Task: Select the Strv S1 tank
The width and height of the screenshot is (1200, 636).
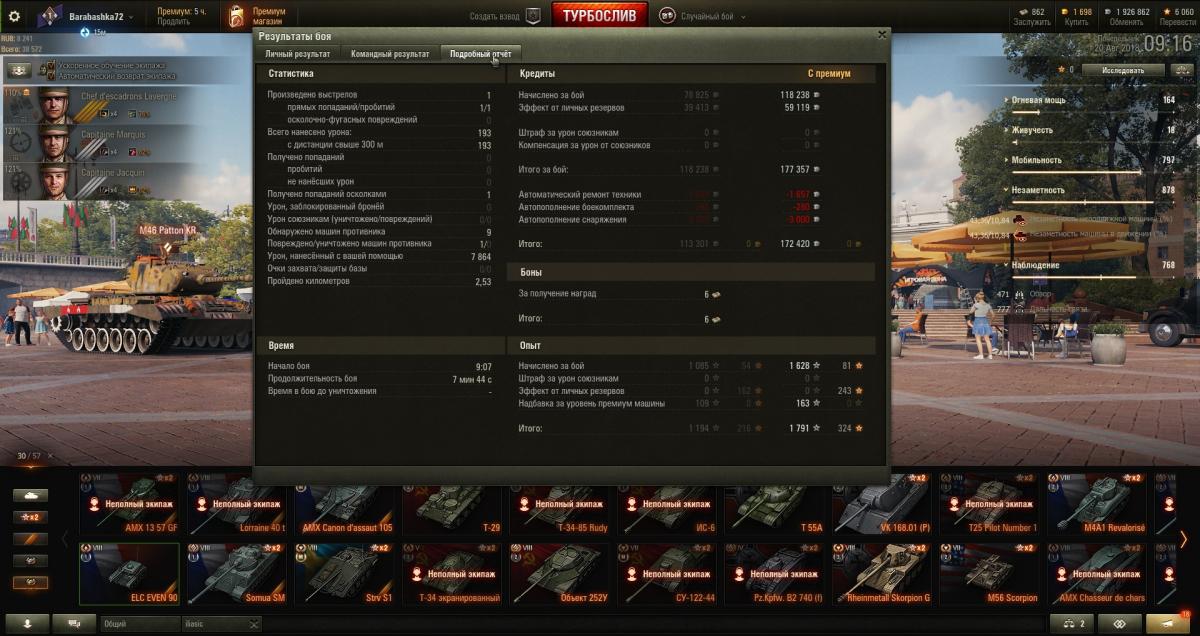Action: 345,574
